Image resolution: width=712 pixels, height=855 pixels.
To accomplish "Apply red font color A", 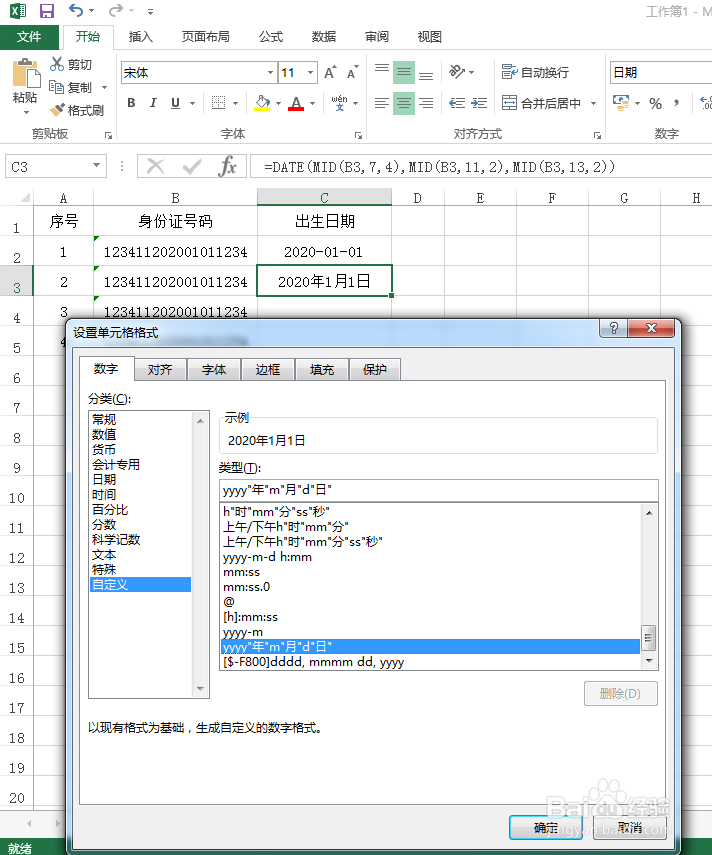I will click(296, 103).
